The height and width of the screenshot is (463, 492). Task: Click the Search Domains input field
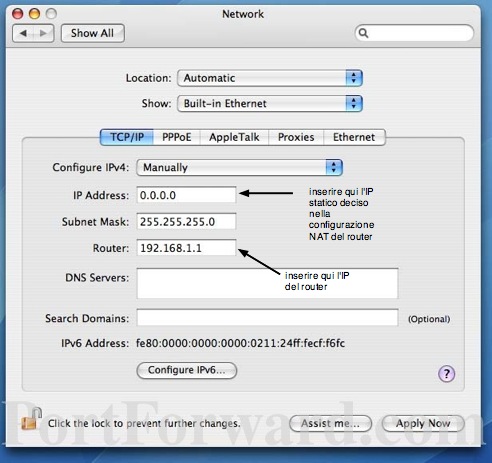click(267, 318)
